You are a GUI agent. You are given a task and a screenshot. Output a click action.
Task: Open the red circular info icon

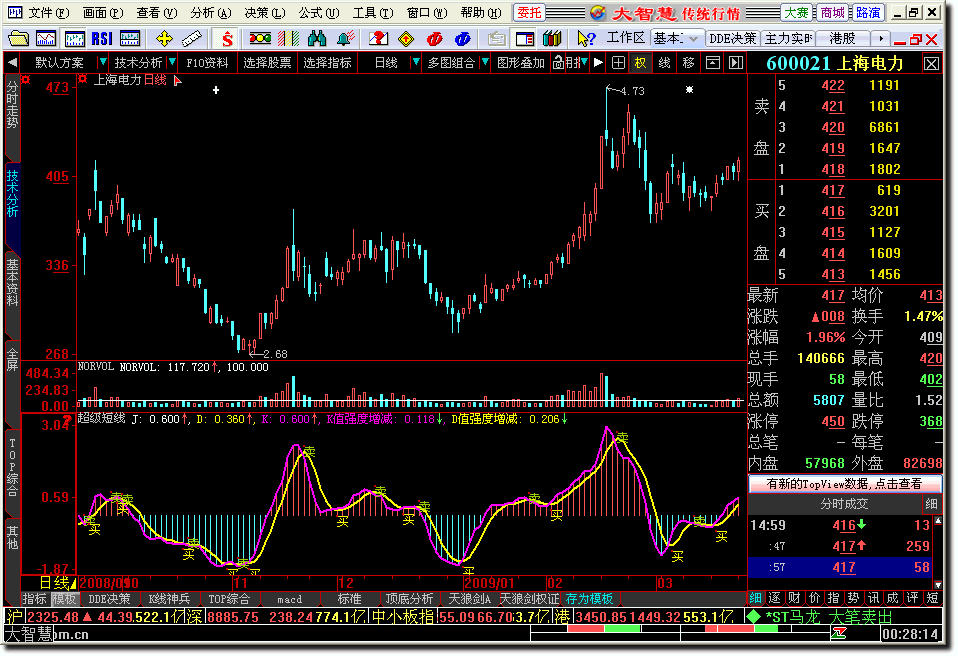pos(434,39)
